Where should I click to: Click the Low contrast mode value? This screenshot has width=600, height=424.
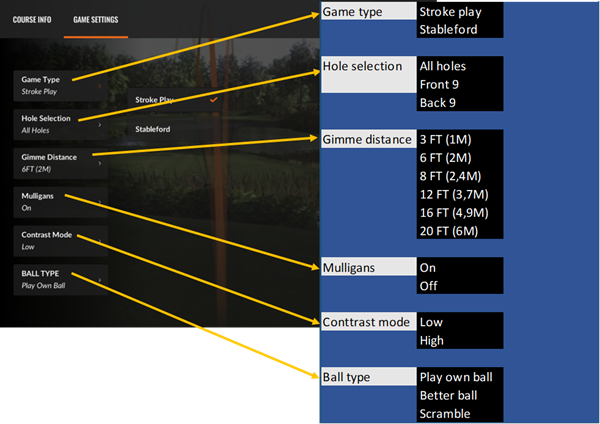[28, 246]
